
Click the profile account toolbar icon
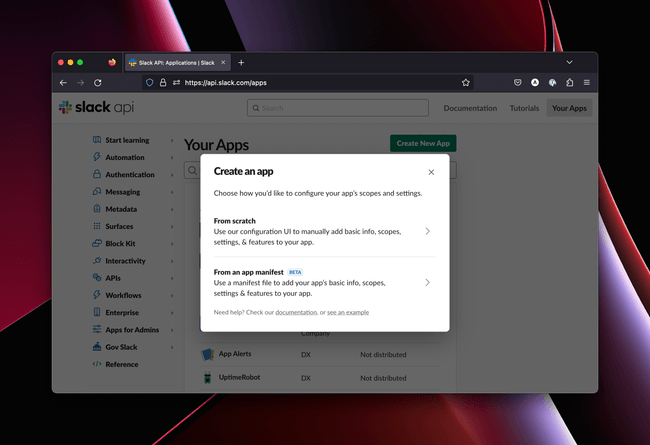[x=535, y=83]
